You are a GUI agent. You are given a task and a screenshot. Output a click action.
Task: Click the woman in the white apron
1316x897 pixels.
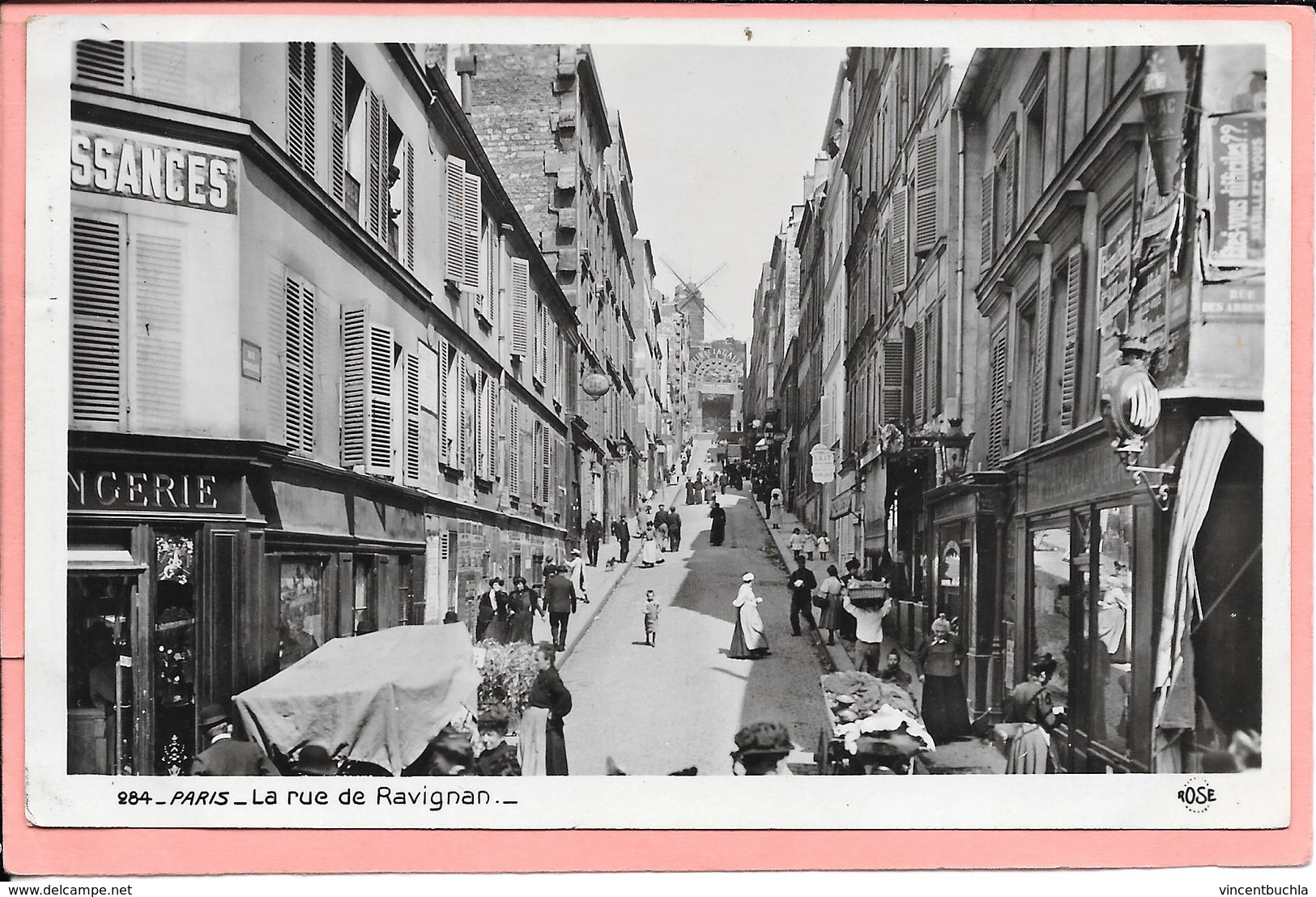[749, 615]
